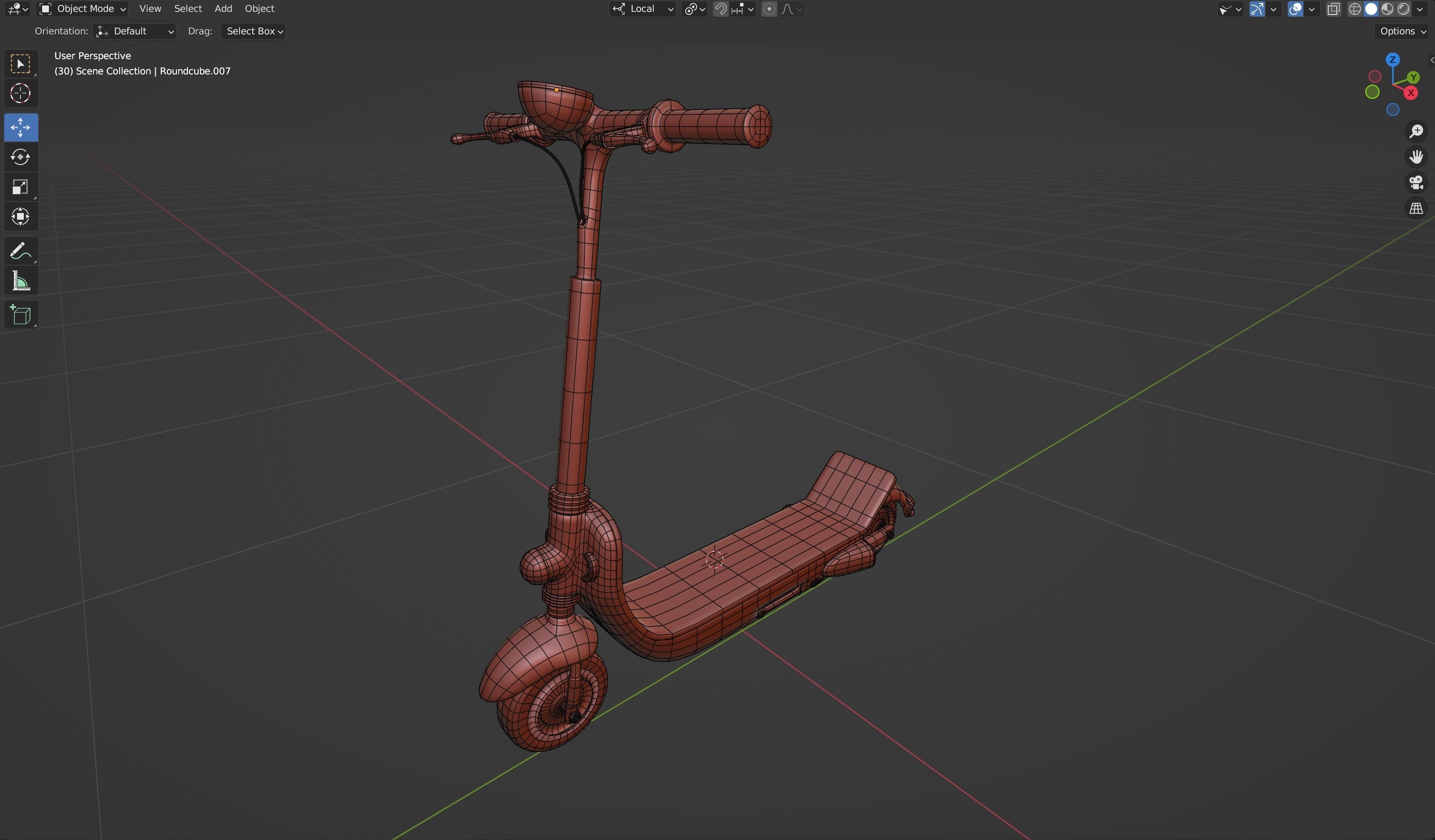Image resolution: width=1435 pixels, height=840 pixels.
Task: Toggle proportional editing
Action: [x=769, y=9]
